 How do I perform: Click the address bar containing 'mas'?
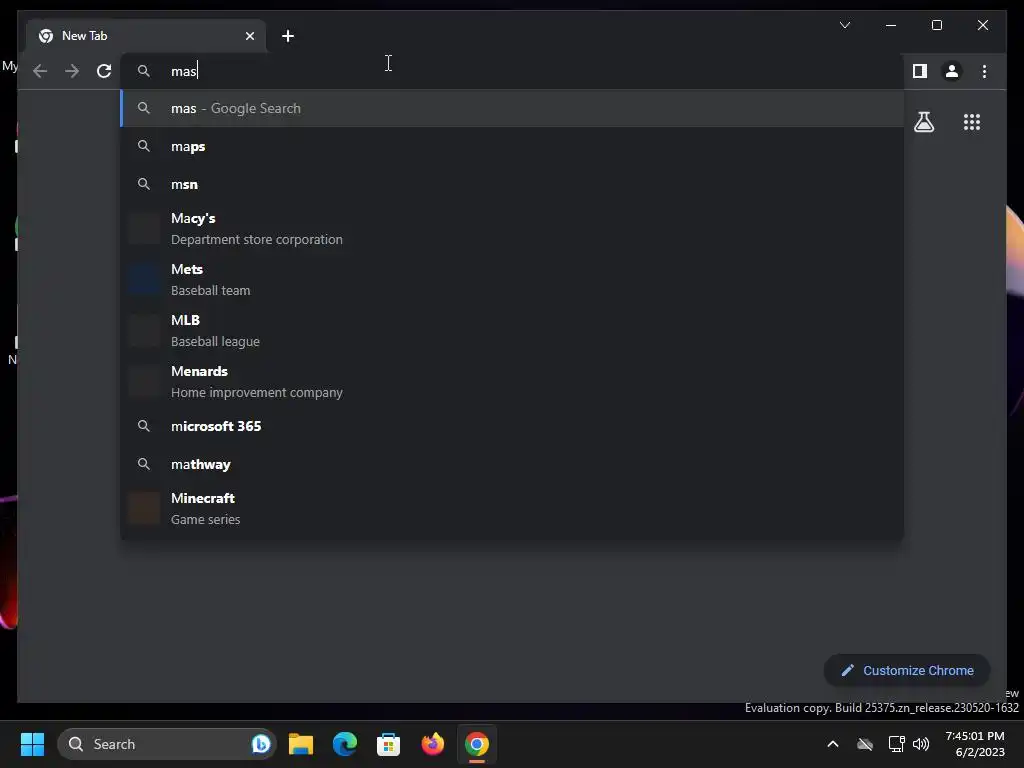coord(511,71)
